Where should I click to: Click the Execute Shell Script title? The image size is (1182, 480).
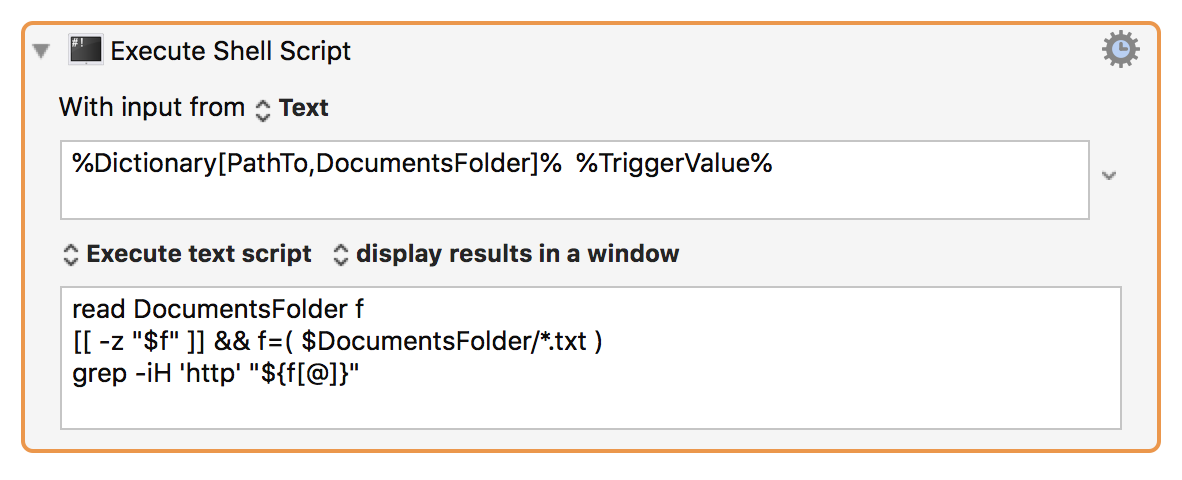coord(231,51)
